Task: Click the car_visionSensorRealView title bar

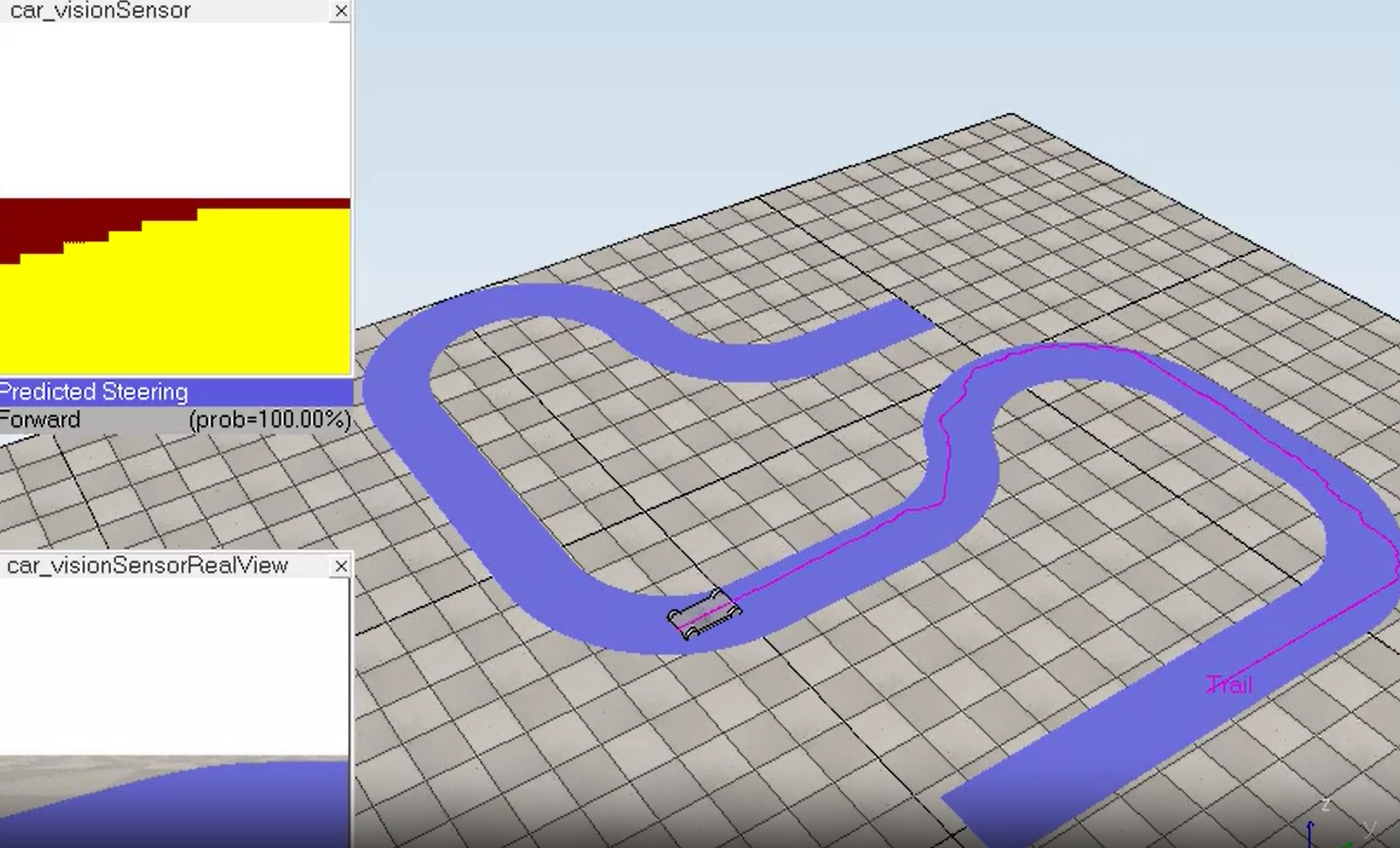Action: (166, 566)
